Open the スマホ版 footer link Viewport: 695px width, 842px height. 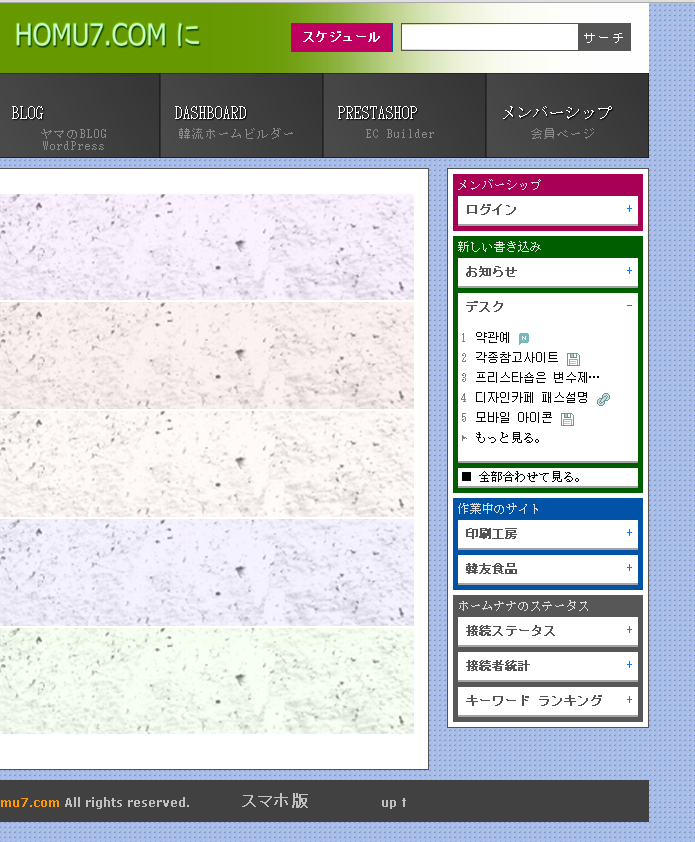tap(274, 801)
